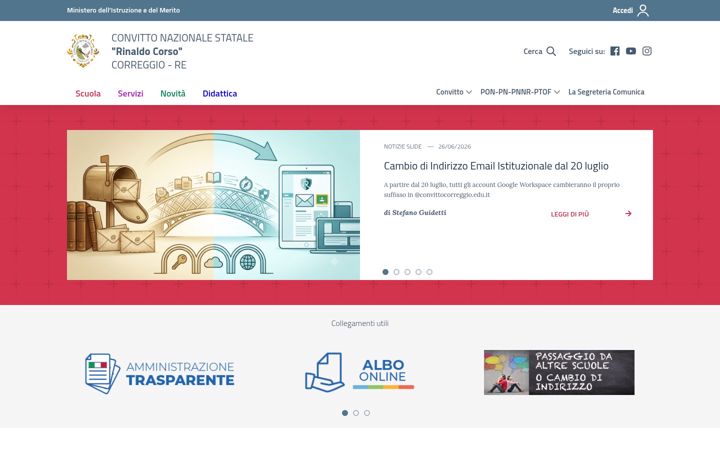The height and width of the screenshot is (450, 720).
Task: Open the school's YouTube channel icon
Action: 631,51
